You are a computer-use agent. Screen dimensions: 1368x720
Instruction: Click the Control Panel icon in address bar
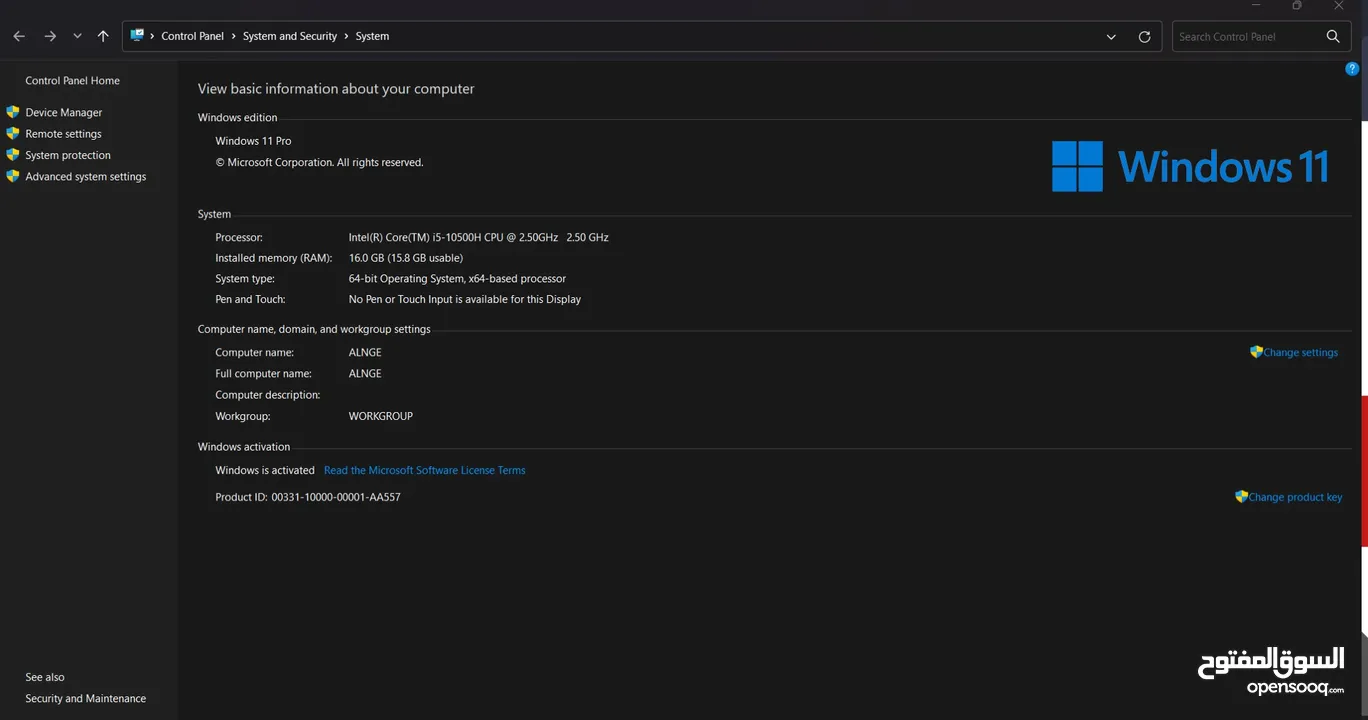(x=137, y=36)
